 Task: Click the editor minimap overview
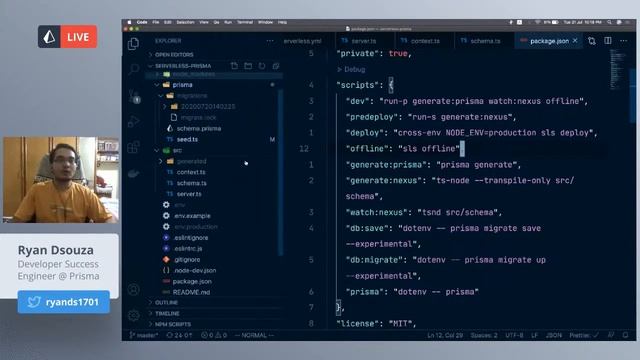tap(618, 69)
